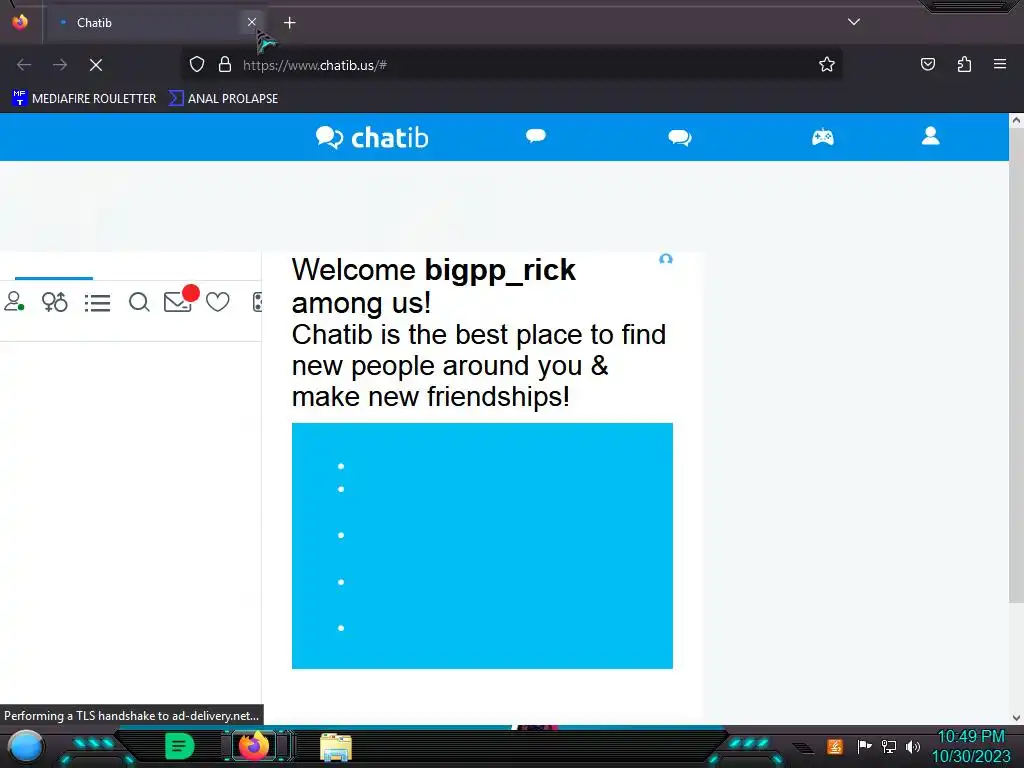The width and height of the screenshot is (1024, 768).
Task: Click the volume speaker tray icon
Action: pyautogui.click(x=912, y=746)
